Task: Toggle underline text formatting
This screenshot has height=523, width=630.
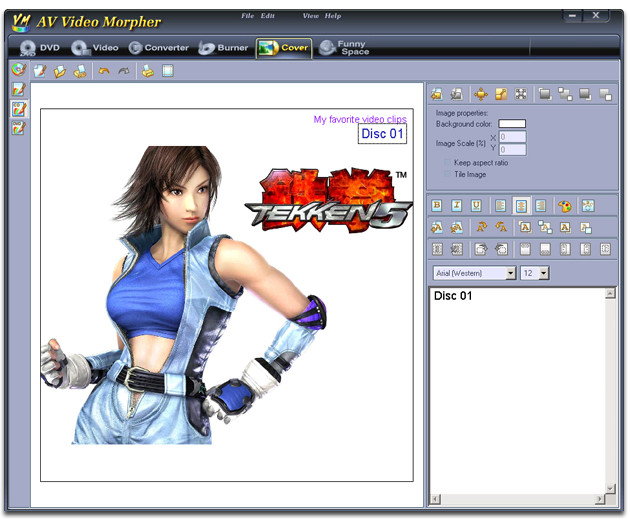Action: point(477,206)
